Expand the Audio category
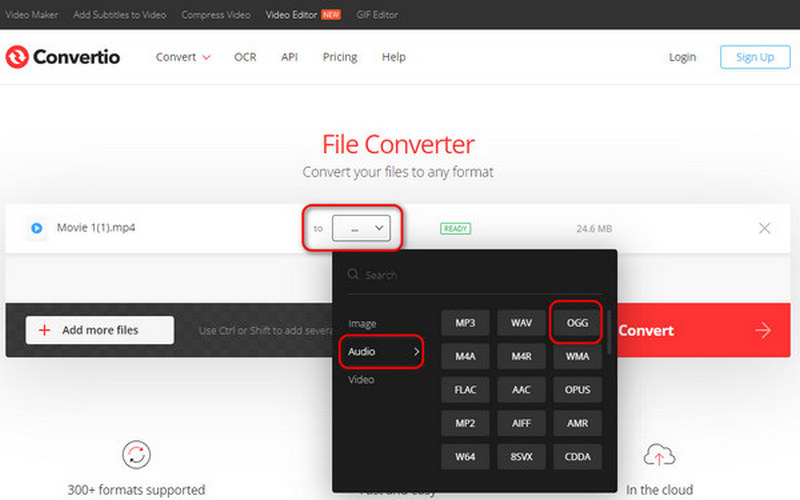 [383, 352]
